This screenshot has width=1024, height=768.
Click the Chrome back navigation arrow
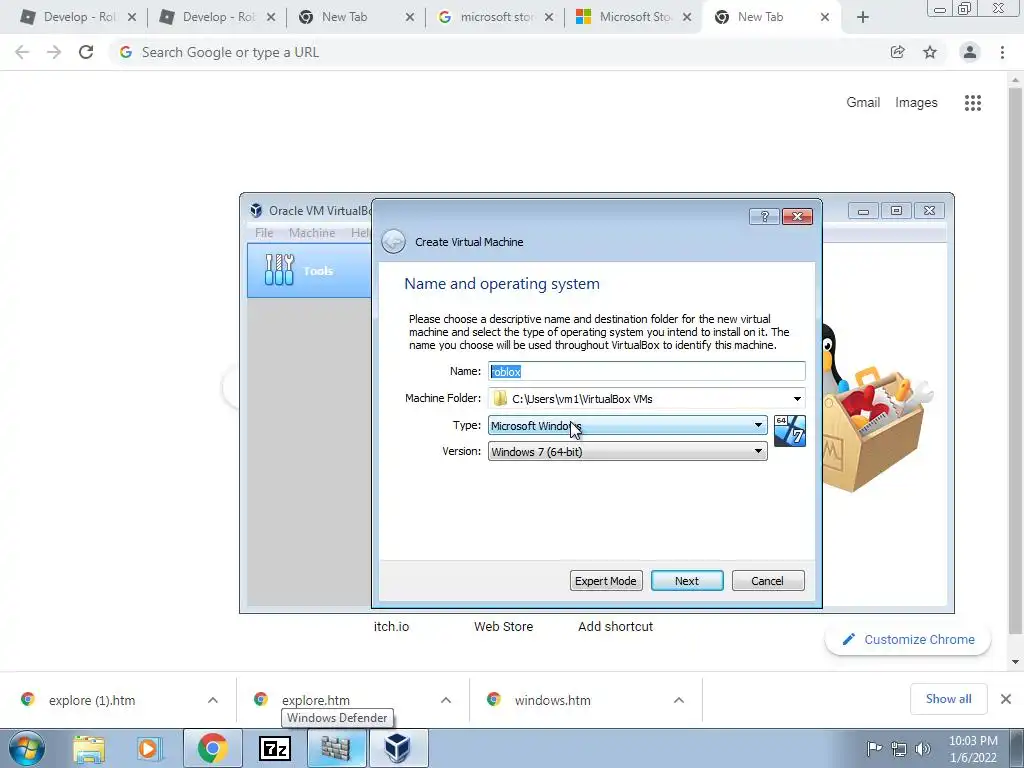[x=22, y=52]
